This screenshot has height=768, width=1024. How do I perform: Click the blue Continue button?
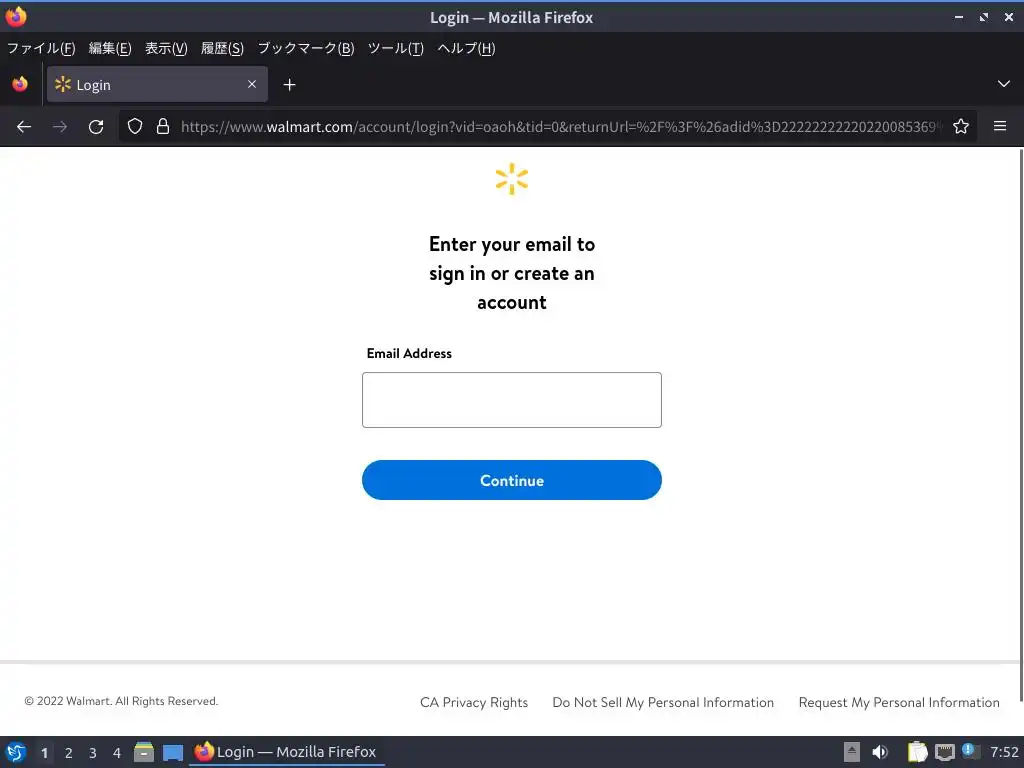pos(512,480)
